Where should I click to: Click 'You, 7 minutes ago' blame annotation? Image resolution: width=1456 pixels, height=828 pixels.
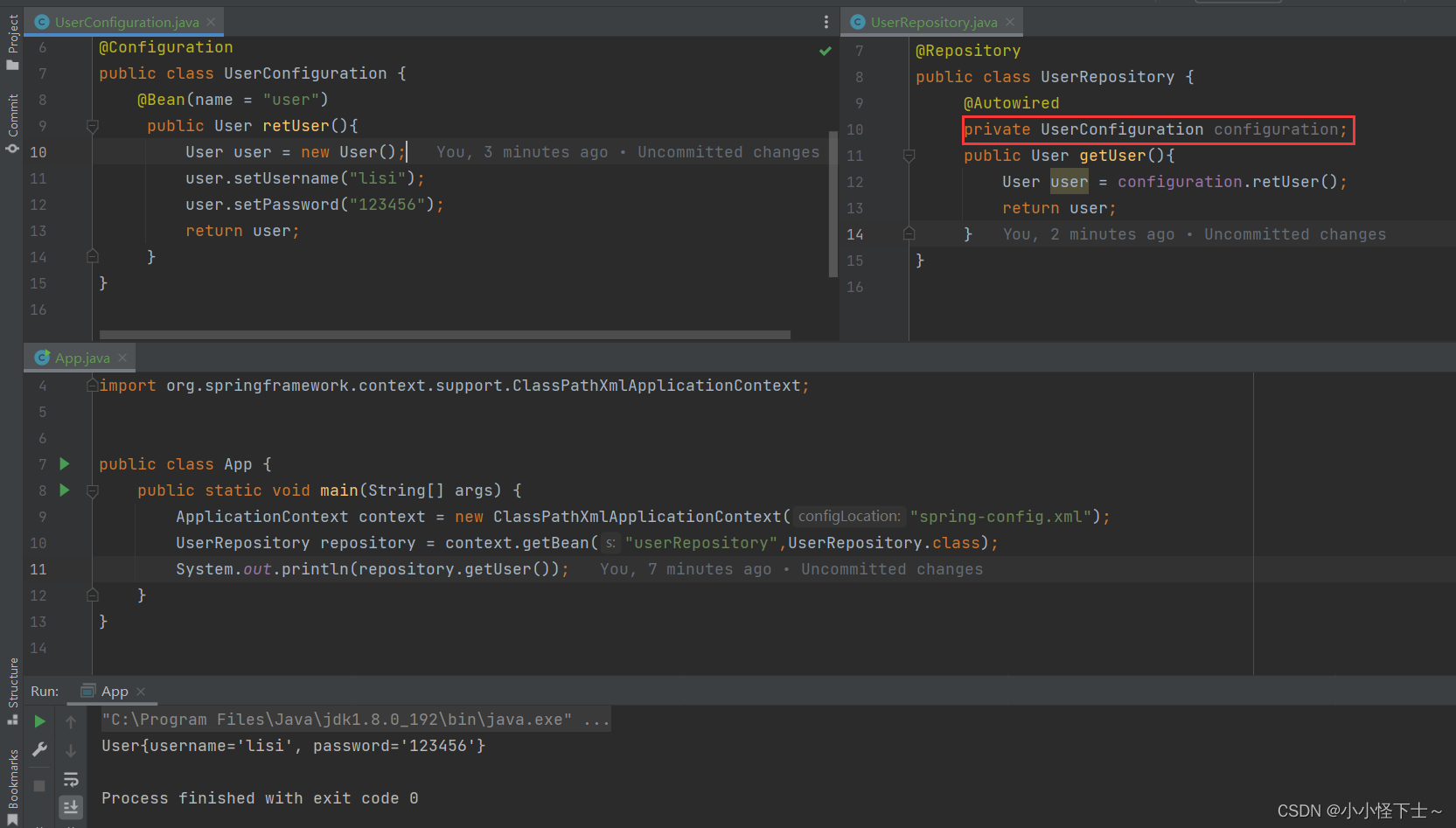pos(791,569)
